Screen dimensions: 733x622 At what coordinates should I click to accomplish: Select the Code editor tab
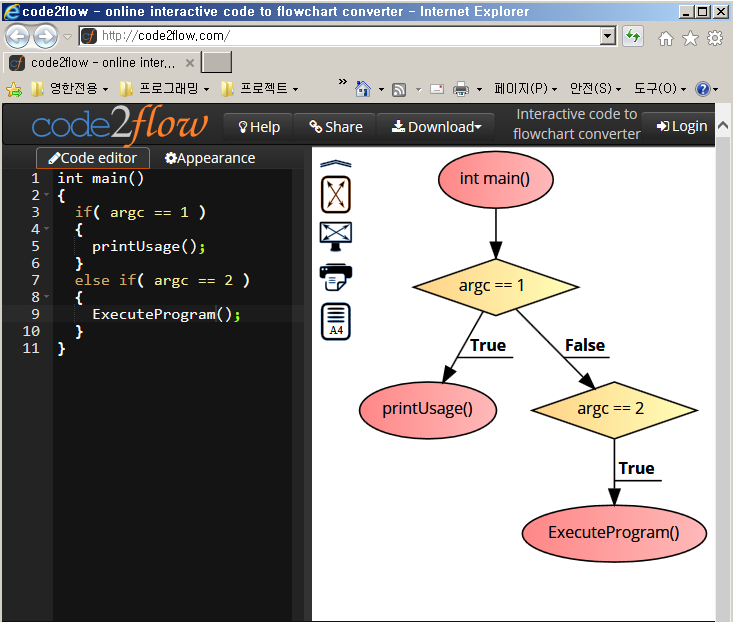(x=93, y=158)
